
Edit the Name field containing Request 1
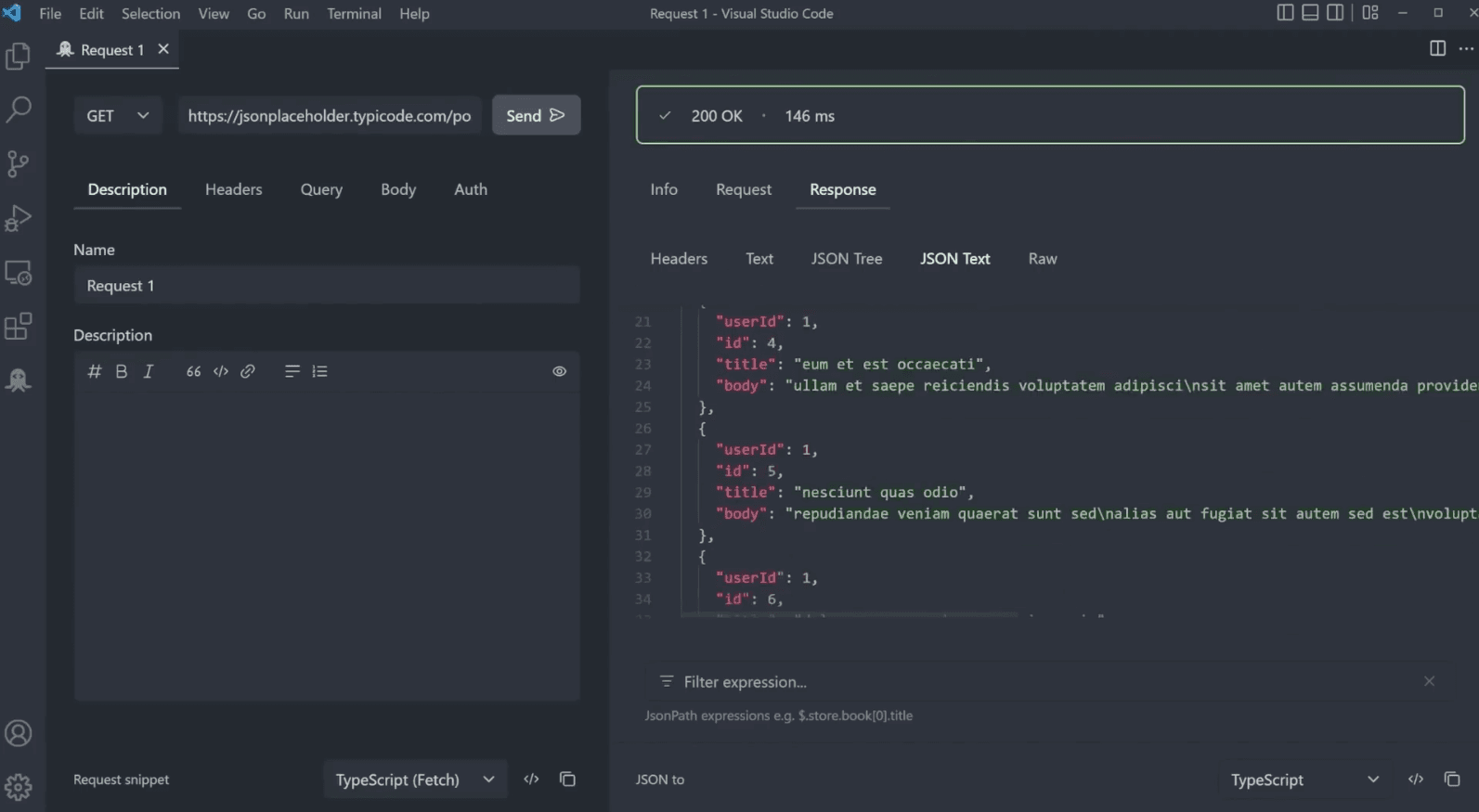tap(327, 286)
